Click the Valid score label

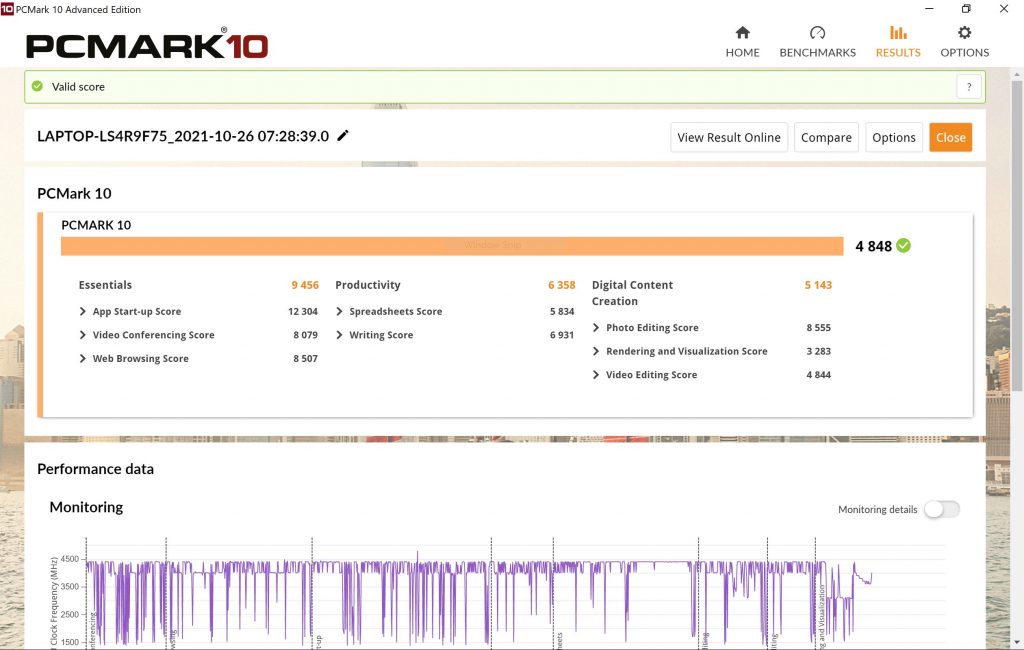[78, 87]
